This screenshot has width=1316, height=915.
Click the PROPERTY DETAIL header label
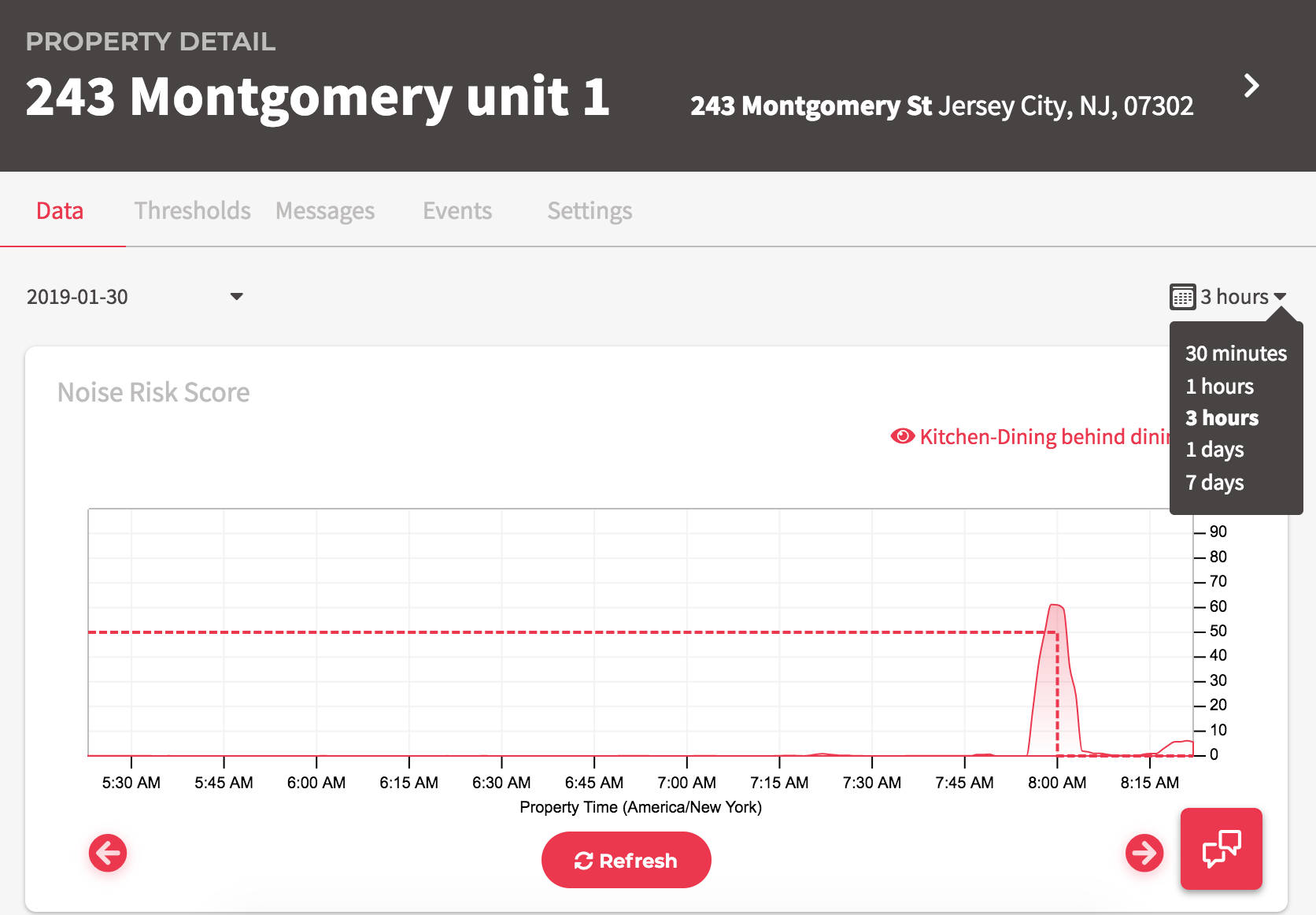click(150, 42)
